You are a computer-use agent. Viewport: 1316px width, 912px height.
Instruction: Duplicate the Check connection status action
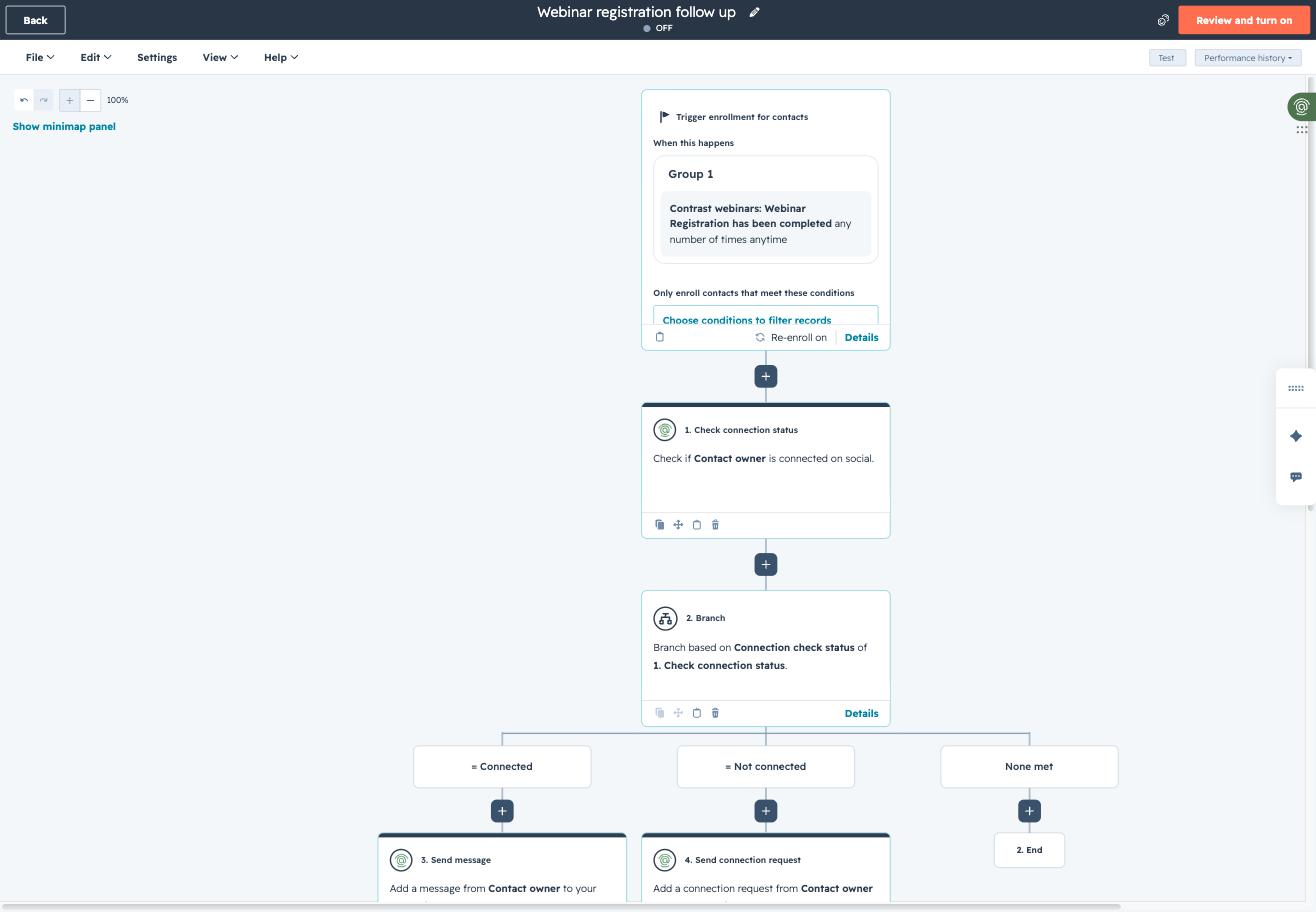coord(660,525)
